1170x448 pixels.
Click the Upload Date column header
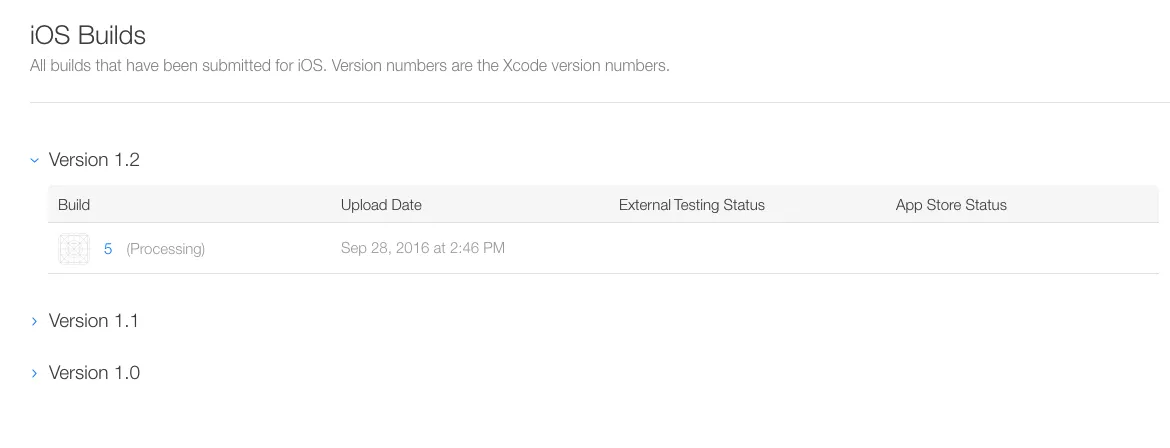coord(381,205)
